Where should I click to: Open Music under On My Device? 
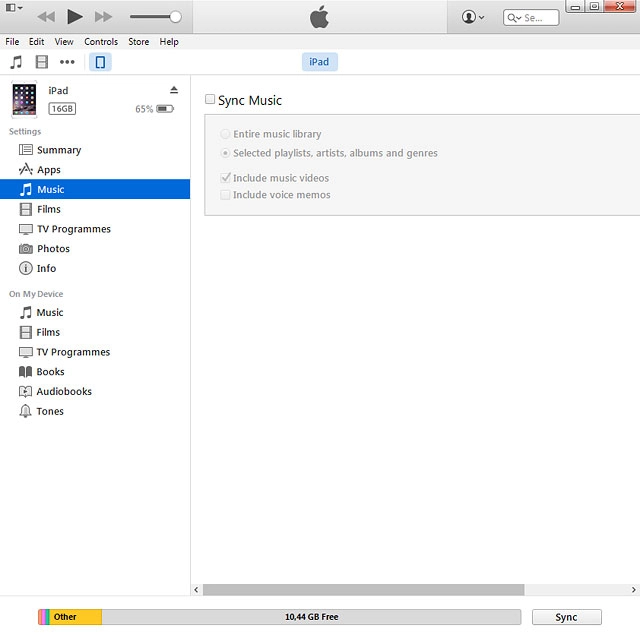click(x=95, y=312)
